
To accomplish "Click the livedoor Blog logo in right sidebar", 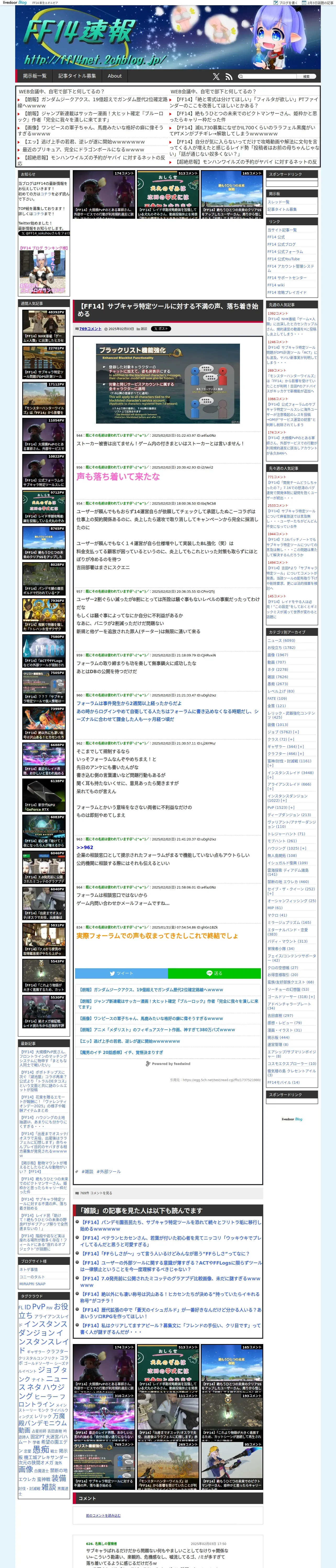I will pyautogui.click(x=292, y=1119).
